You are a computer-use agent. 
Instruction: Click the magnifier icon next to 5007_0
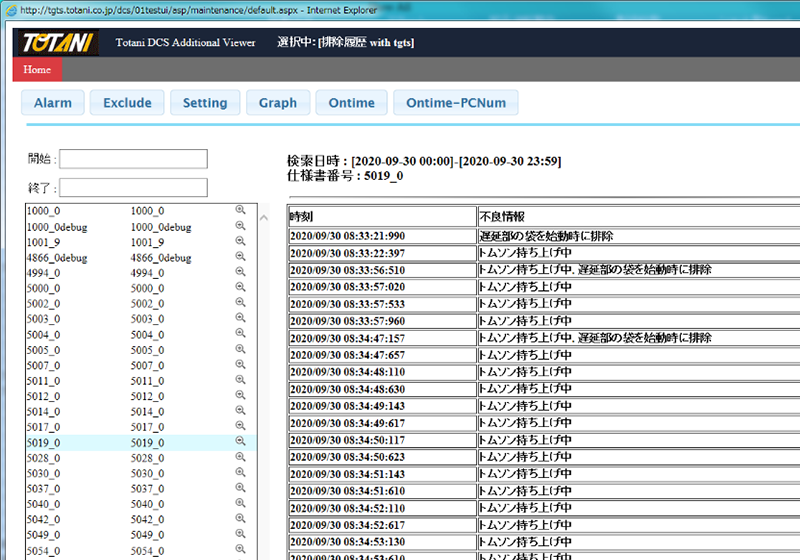click(240, 365)
